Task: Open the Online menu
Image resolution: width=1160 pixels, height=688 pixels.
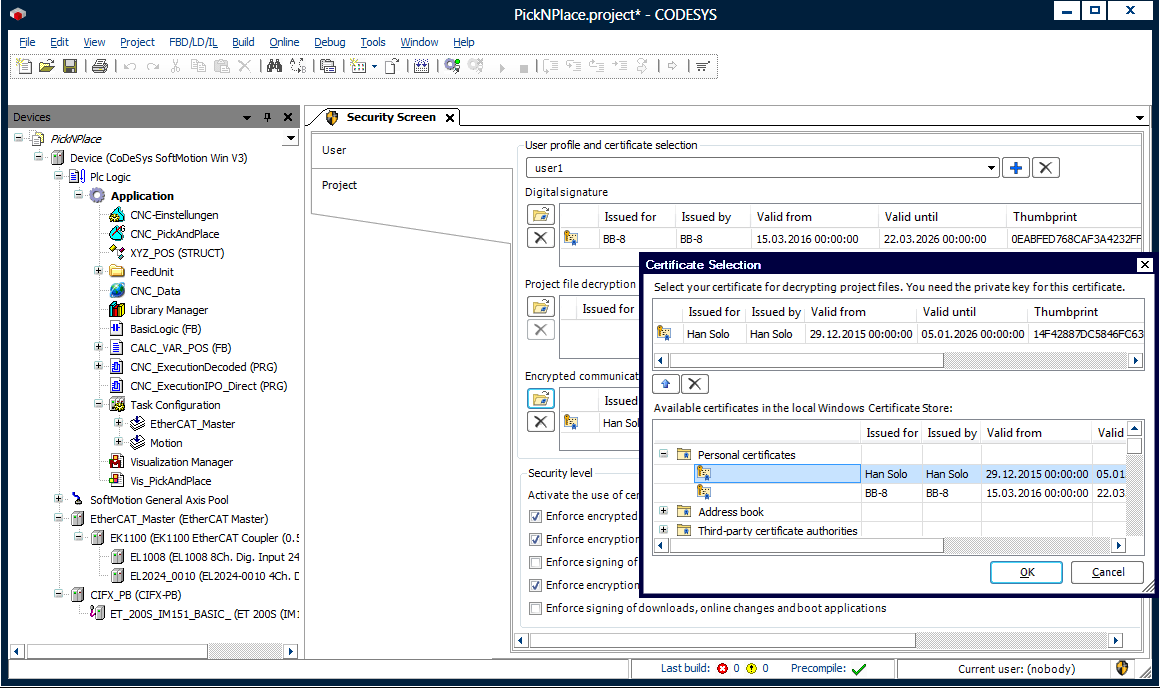Action: [284, 42]
